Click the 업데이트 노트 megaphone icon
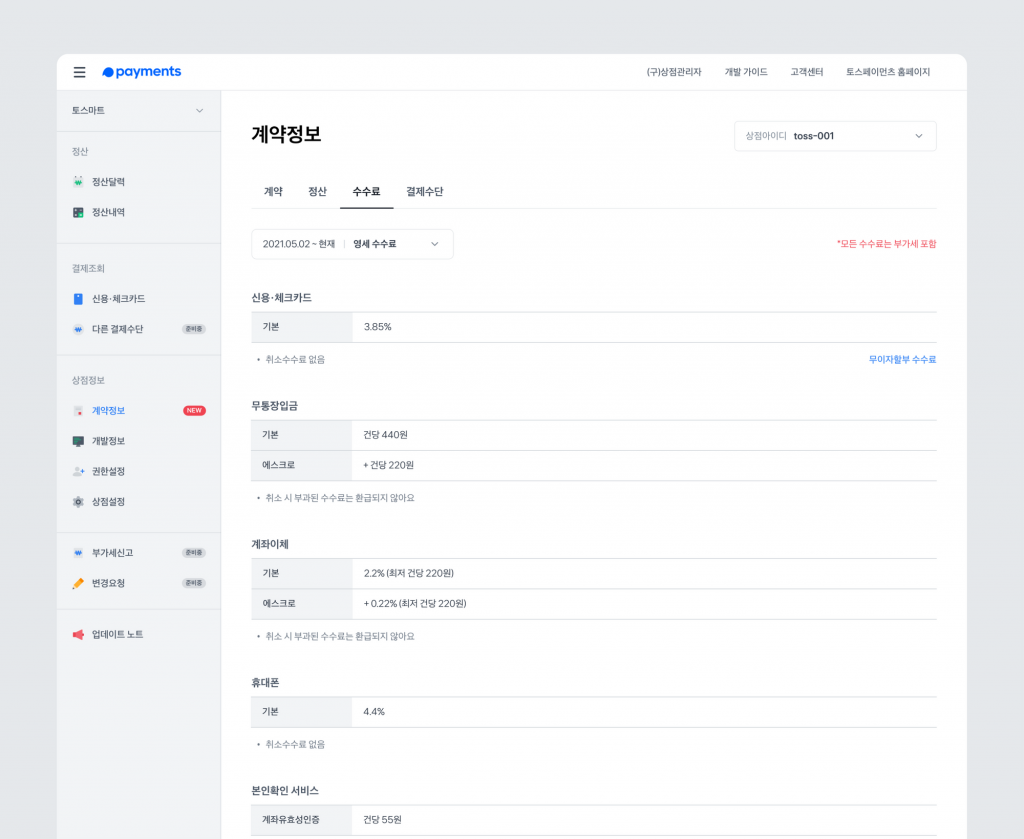The image size is (1024, 839). 78,634
